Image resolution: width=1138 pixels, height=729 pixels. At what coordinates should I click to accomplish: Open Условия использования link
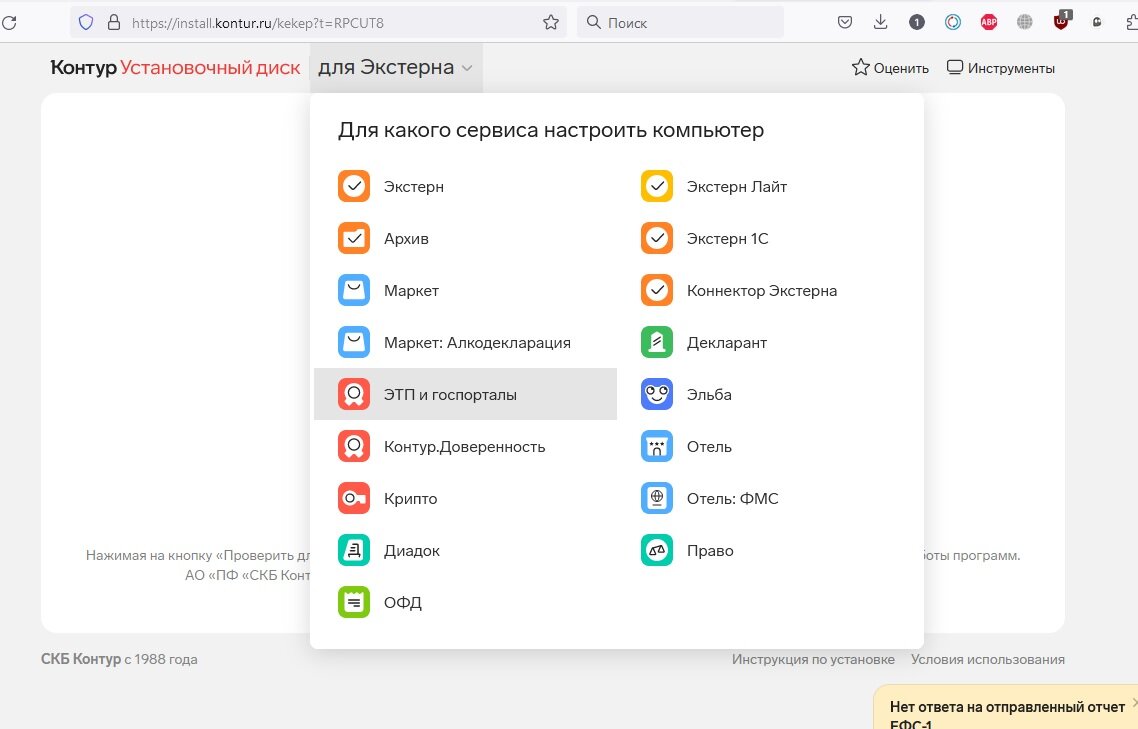pyautogui.click(x=988, y=659)
